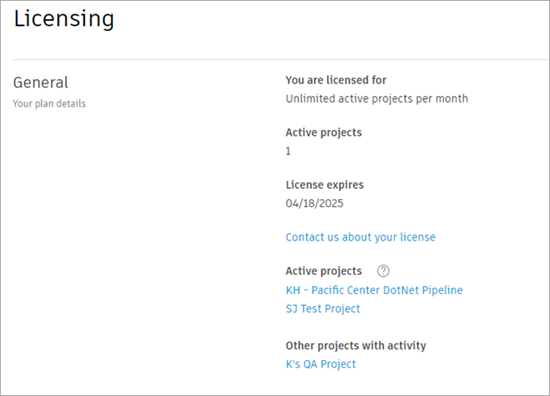Click the divider line under Licensing heading

281,60
